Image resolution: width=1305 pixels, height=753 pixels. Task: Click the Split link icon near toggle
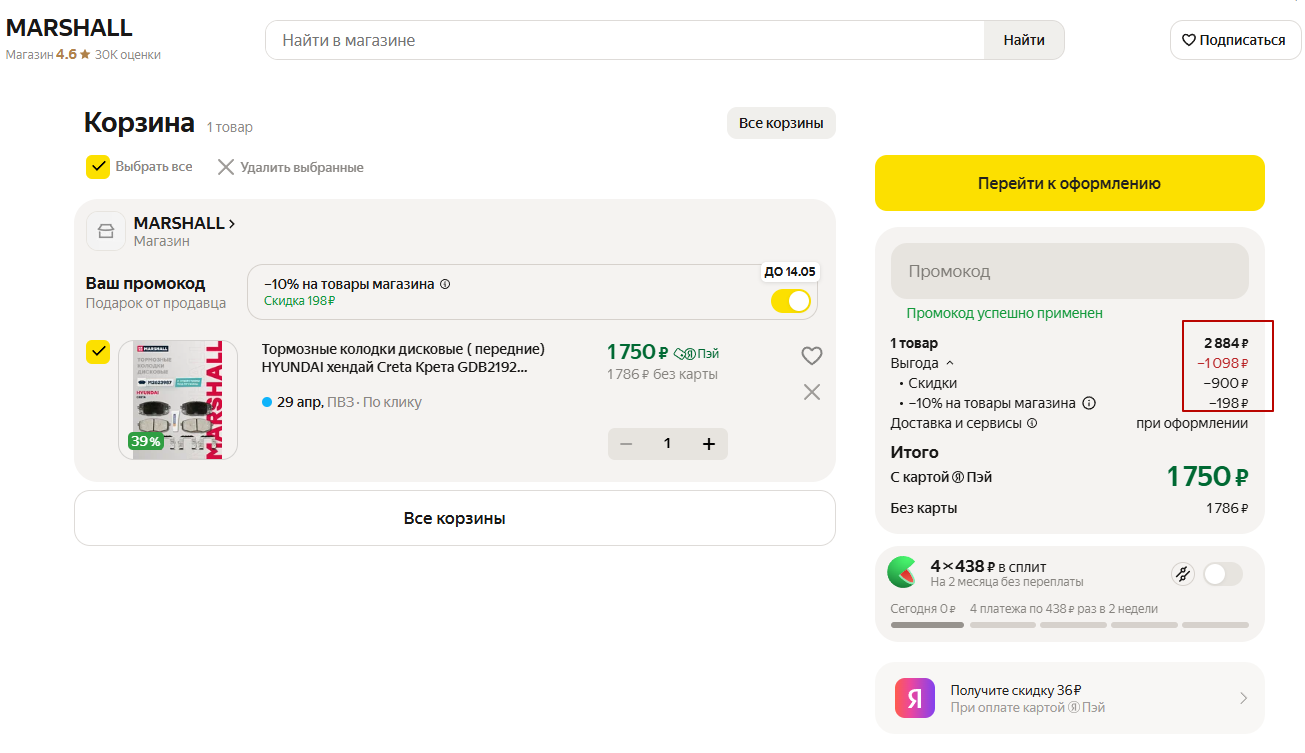click(1183, 574)
